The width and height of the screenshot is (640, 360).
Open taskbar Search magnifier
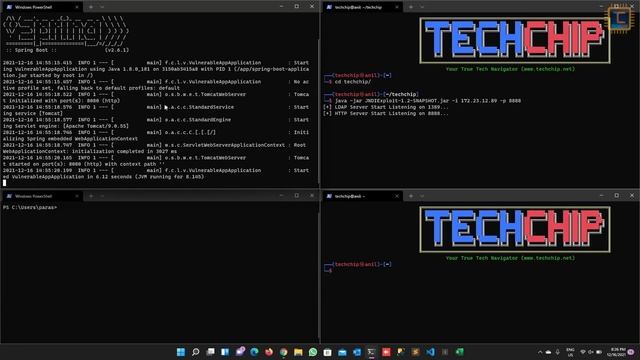coord(196,352)
